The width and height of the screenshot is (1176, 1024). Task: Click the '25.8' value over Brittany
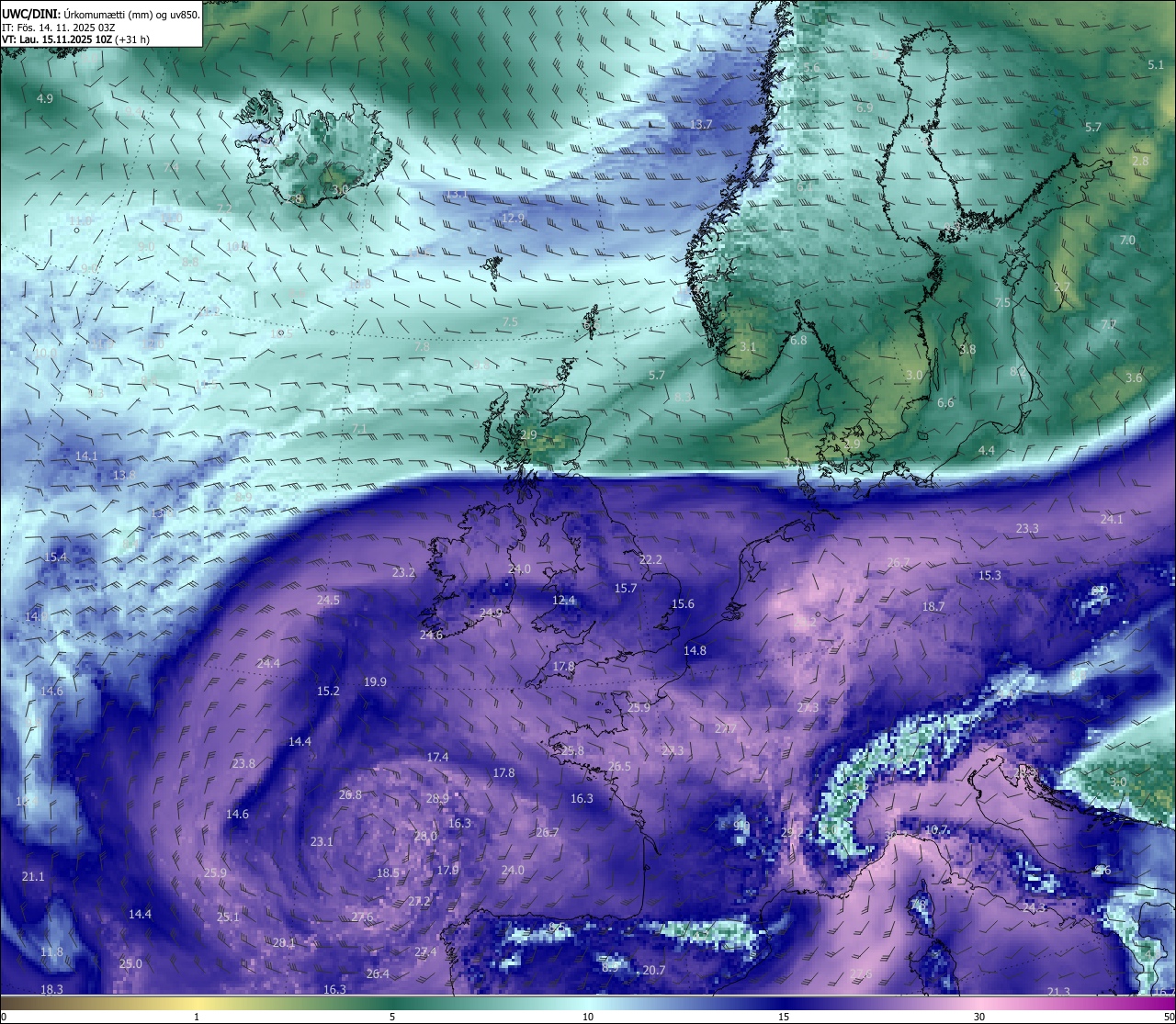572,750
